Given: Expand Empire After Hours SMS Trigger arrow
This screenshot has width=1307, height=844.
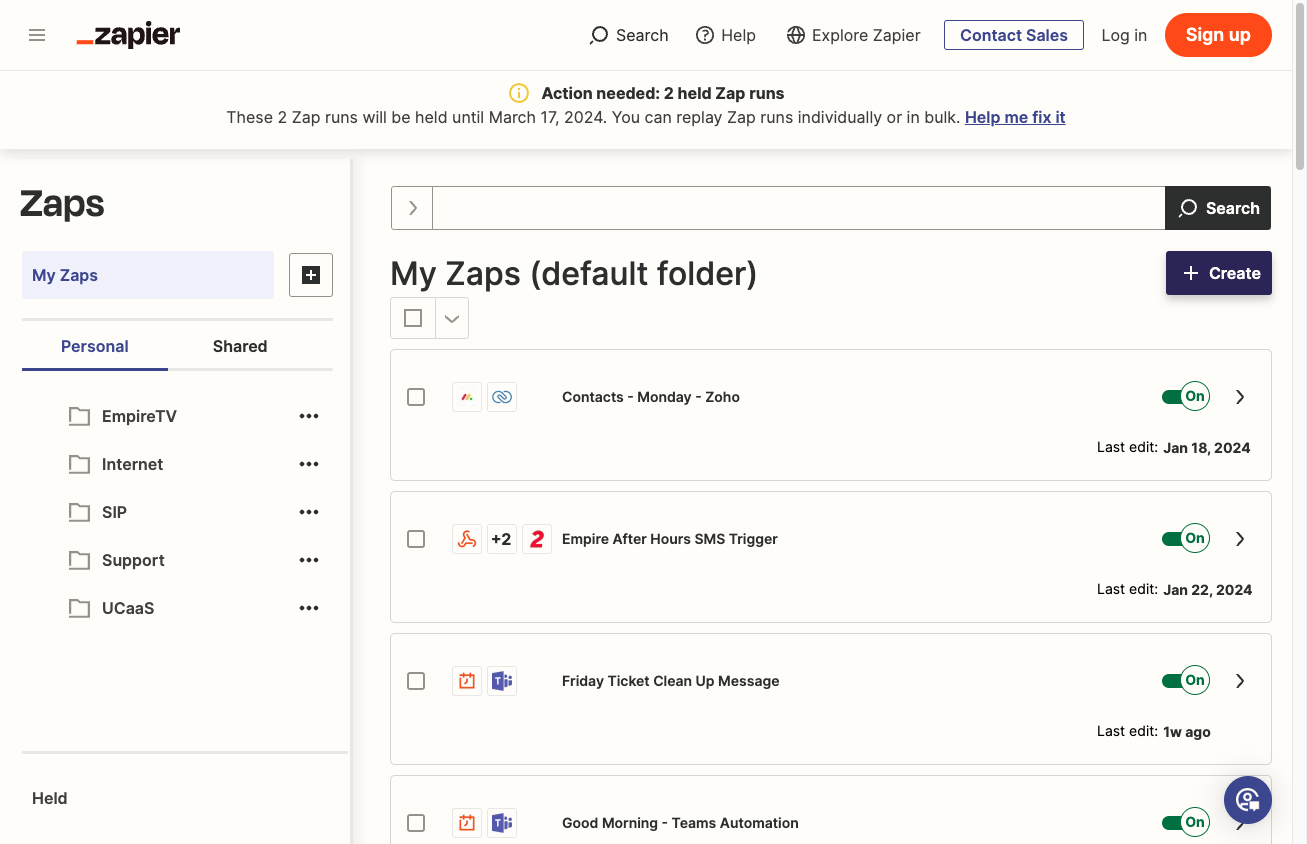Looking at the screenshot, I should [1240, 539].
